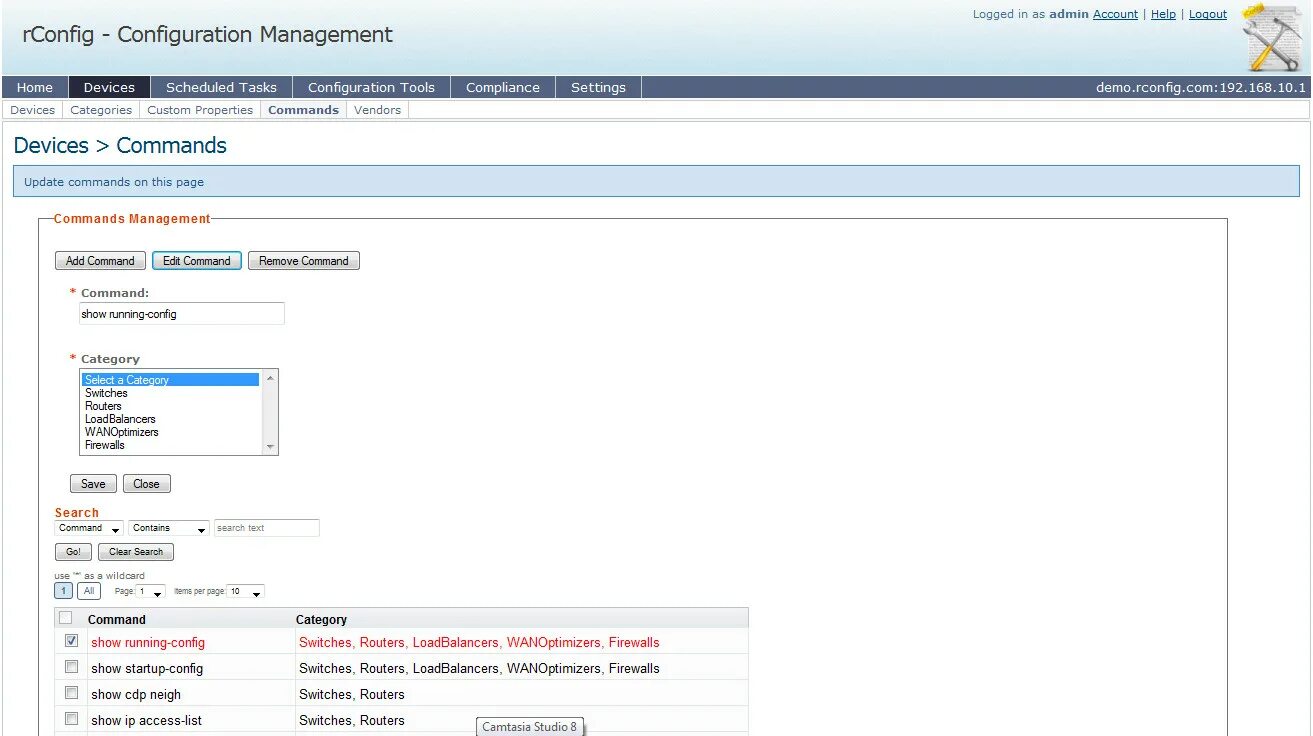Check the show ip access-list row checkbox

(x=71, y=719)
